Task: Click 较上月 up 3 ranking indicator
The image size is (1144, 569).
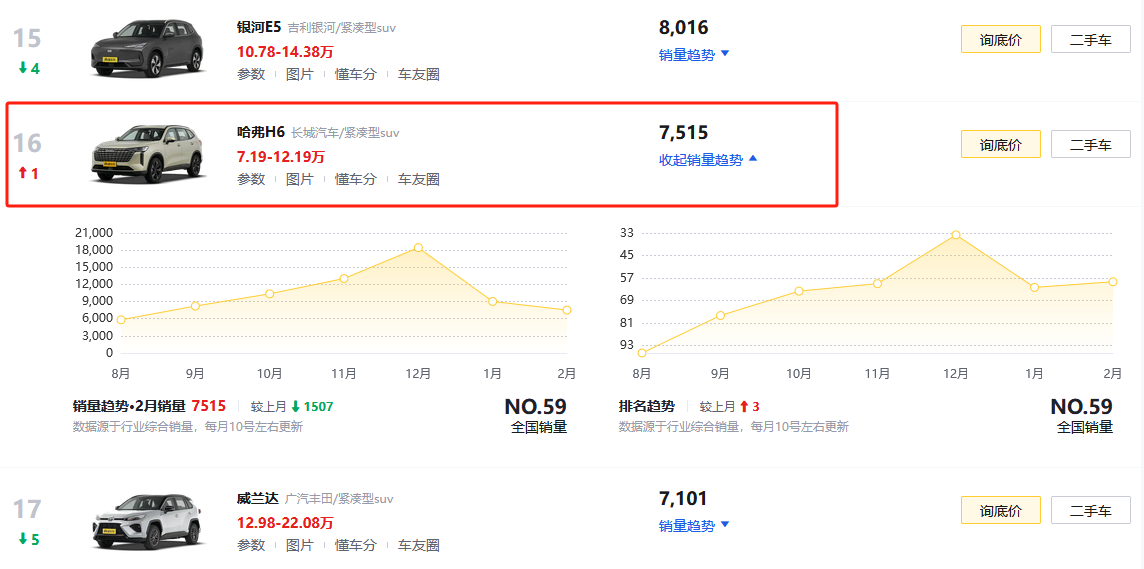Action: point(730,406)
